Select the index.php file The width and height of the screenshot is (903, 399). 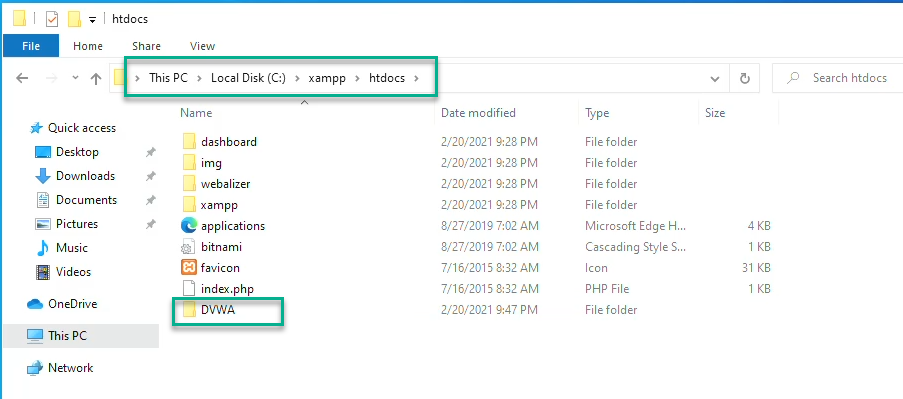[227, 289]
